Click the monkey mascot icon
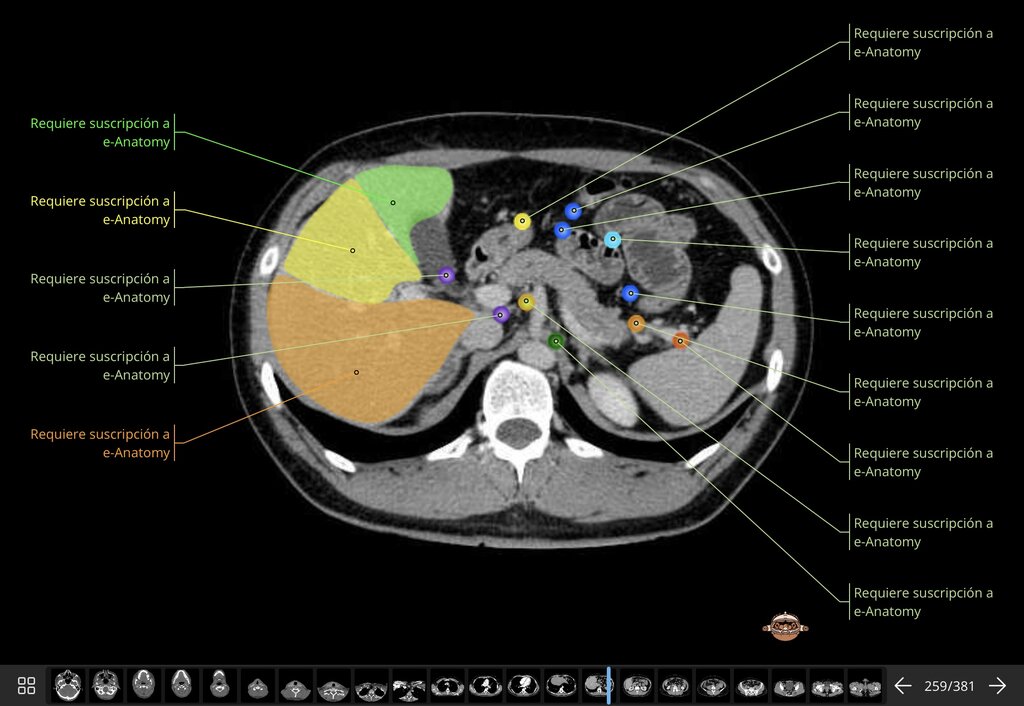1024x706 pixels. [x=785, y=626]
